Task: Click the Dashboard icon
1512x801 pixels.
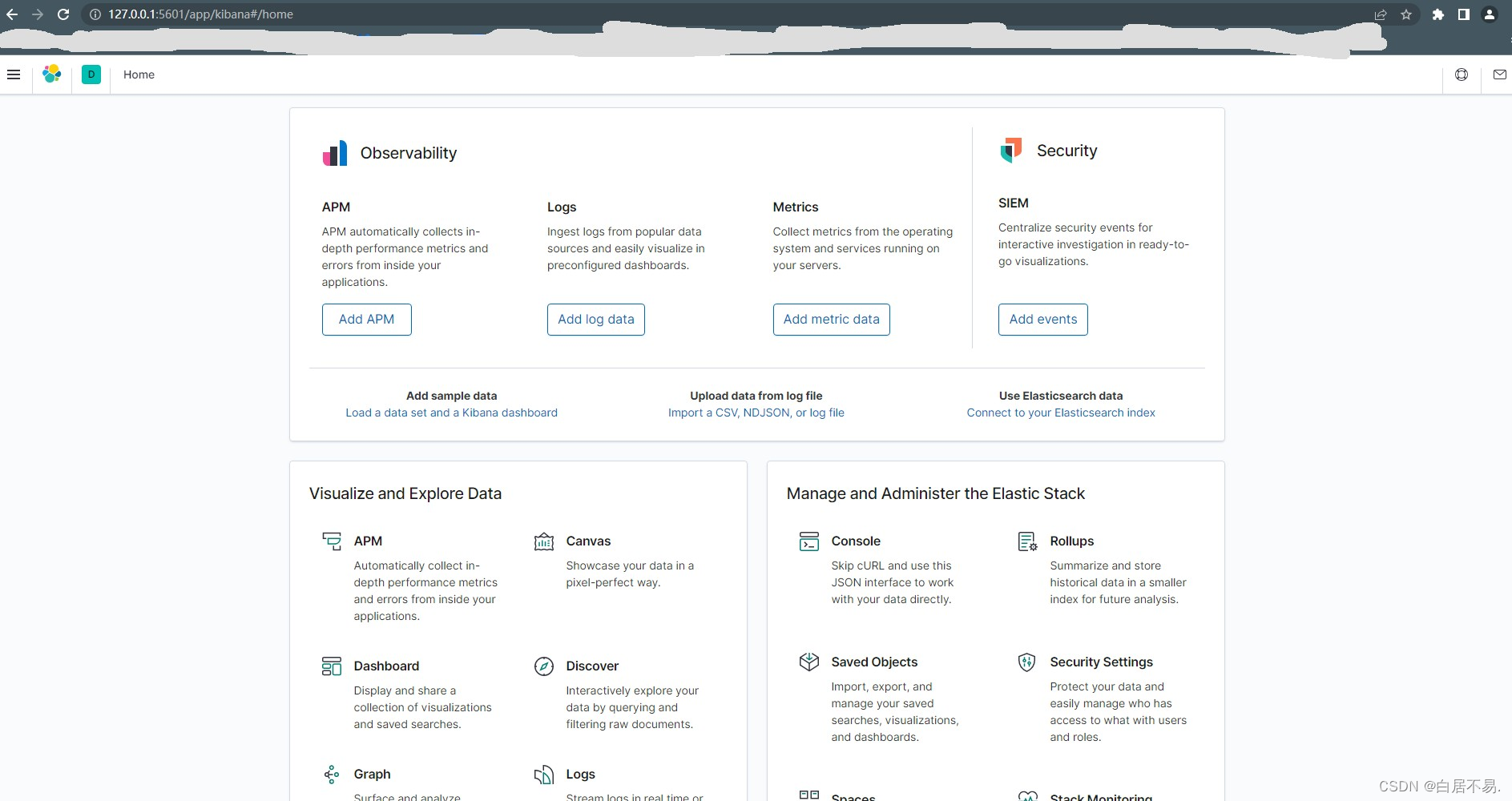Action: [332, 666]
